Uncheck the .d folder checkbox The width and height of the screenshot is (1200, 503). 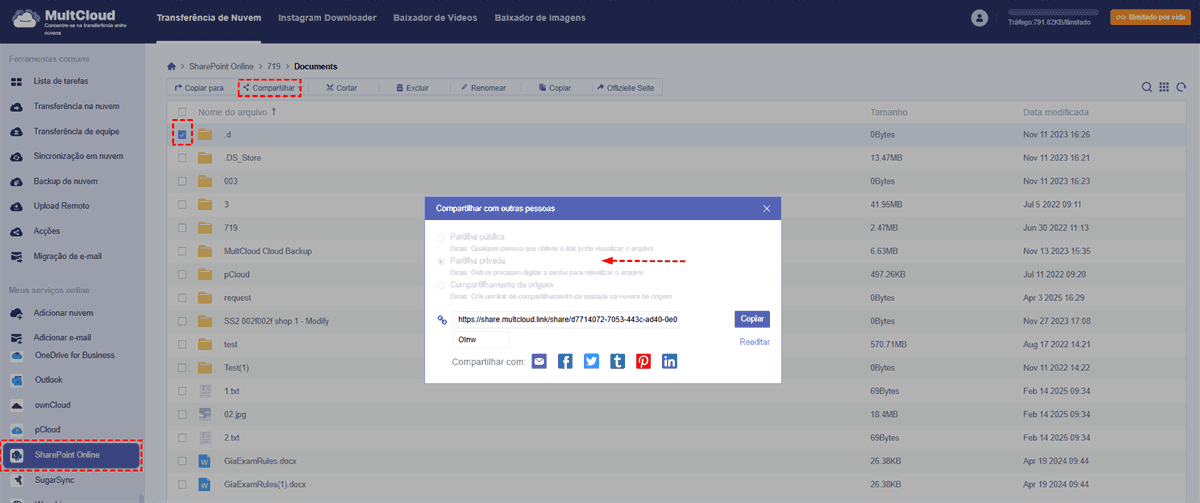click(181, 134)
